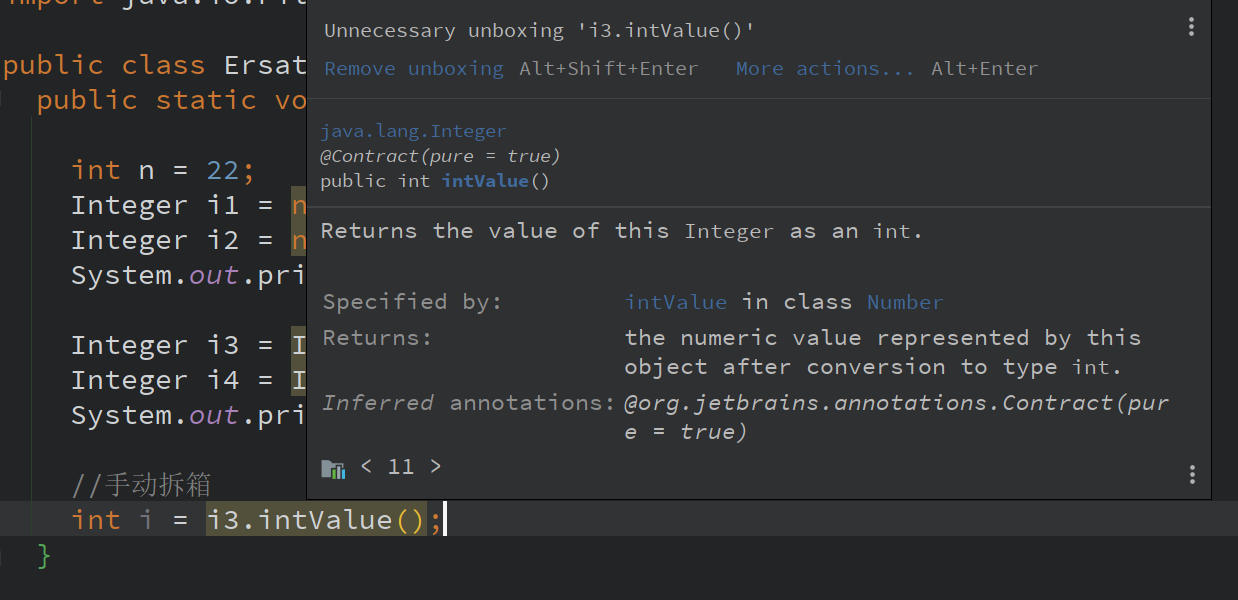
Task: Click the inferred org.jetbrains.annotations.Contract annotation text
Action: (x=896, y=402)
